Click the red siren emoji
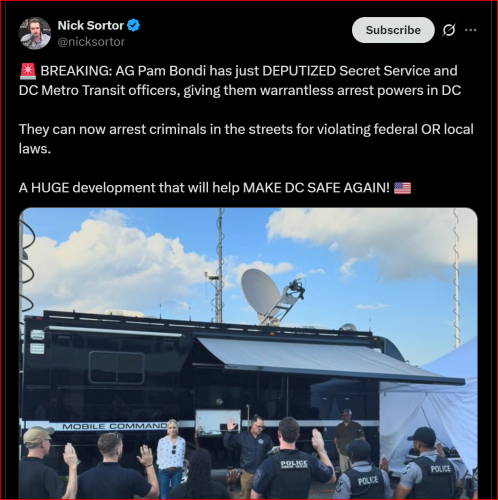The height and width of the screenshot is (500, 498). pyautogui.click(x=28, y=71)
